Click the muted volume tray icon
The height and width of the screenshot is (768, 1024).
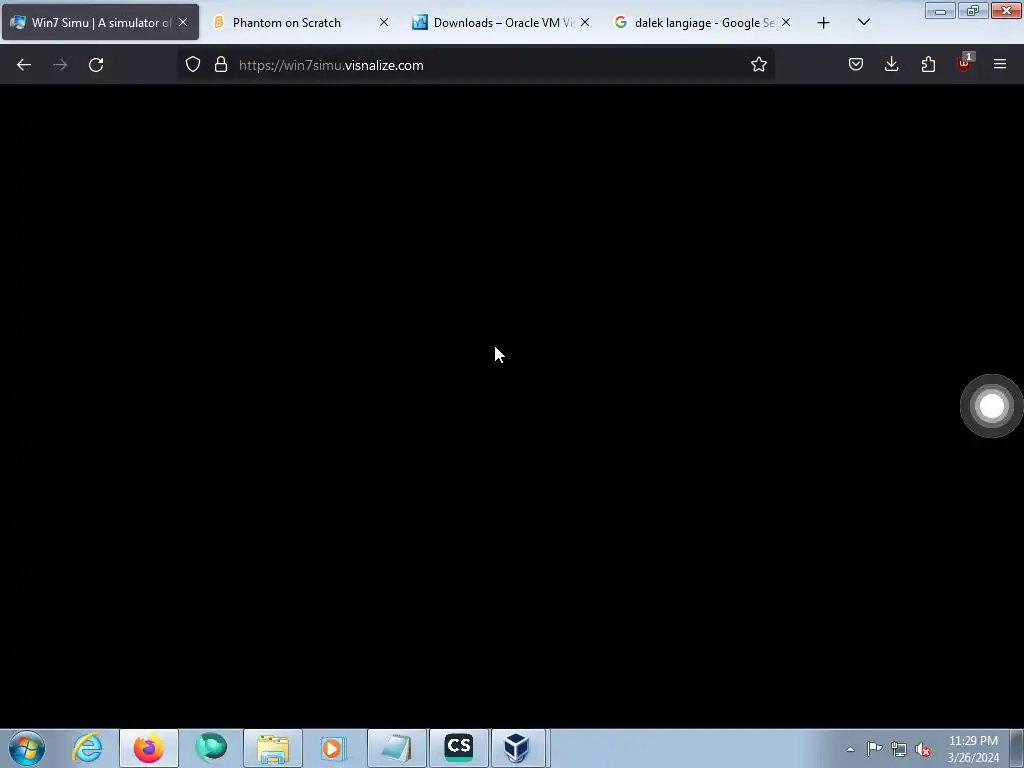(923, 750)
